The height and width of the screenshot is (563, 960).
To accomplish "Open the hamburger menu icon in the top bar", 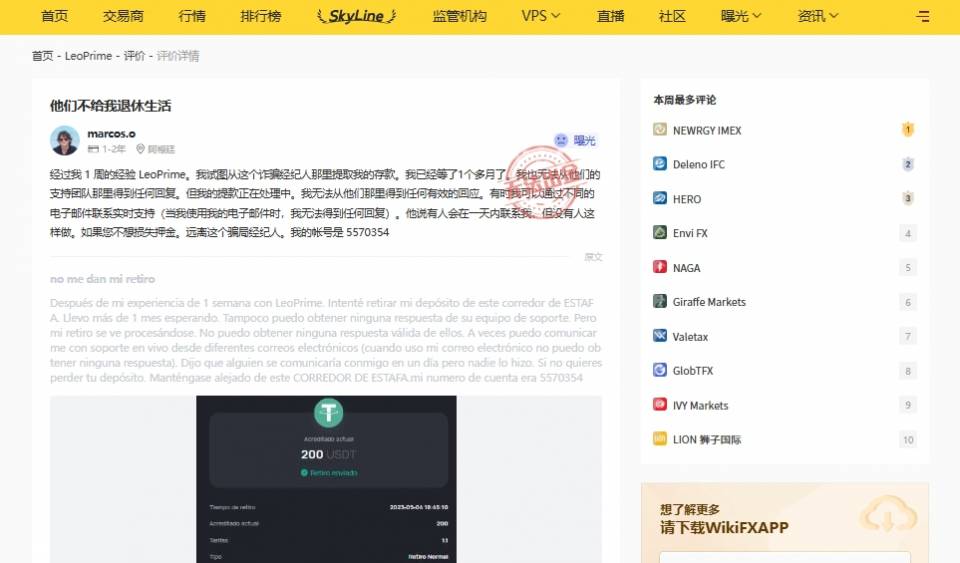I will point(923,17).
